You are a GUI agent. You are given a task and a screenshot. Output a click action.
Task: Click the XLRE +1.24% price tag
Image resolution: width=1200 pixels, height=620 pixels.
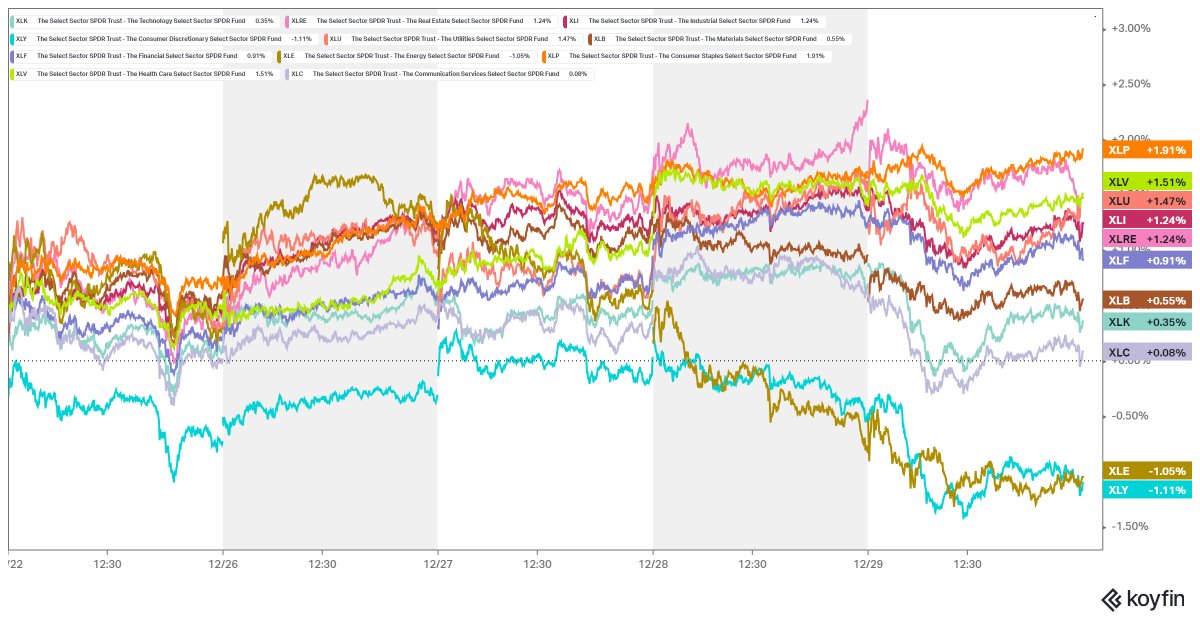pos(1149,239)
